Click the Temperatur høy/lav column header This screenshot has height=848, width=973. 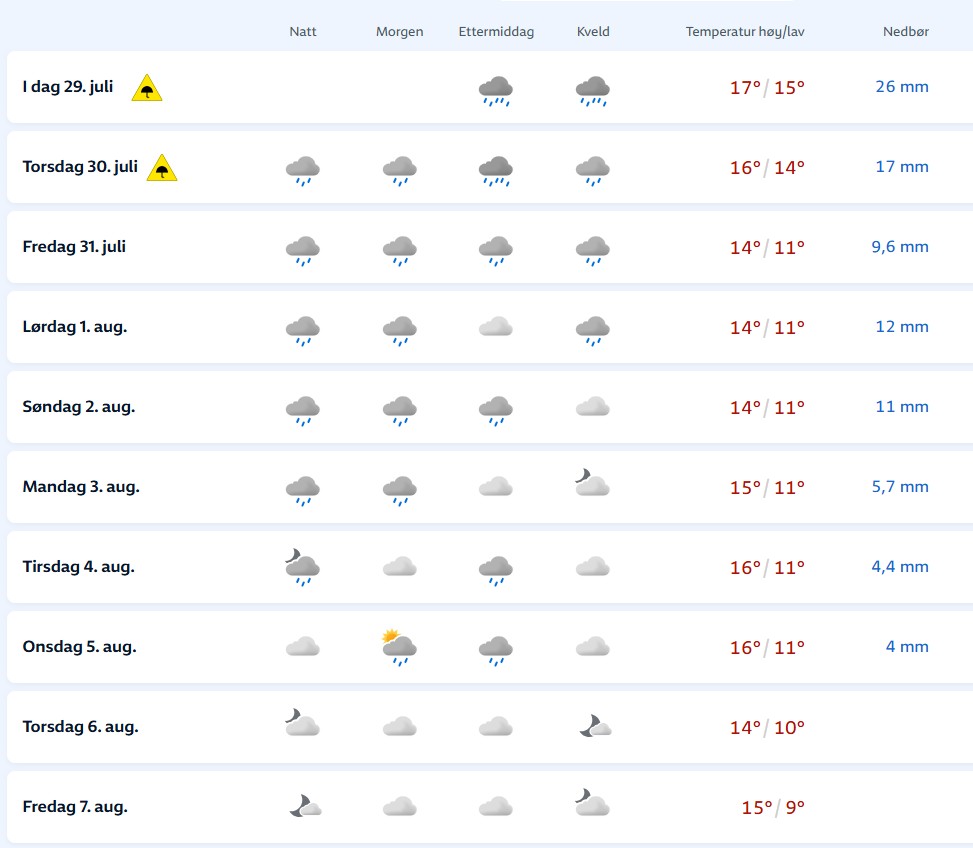(x=745, y=32)
